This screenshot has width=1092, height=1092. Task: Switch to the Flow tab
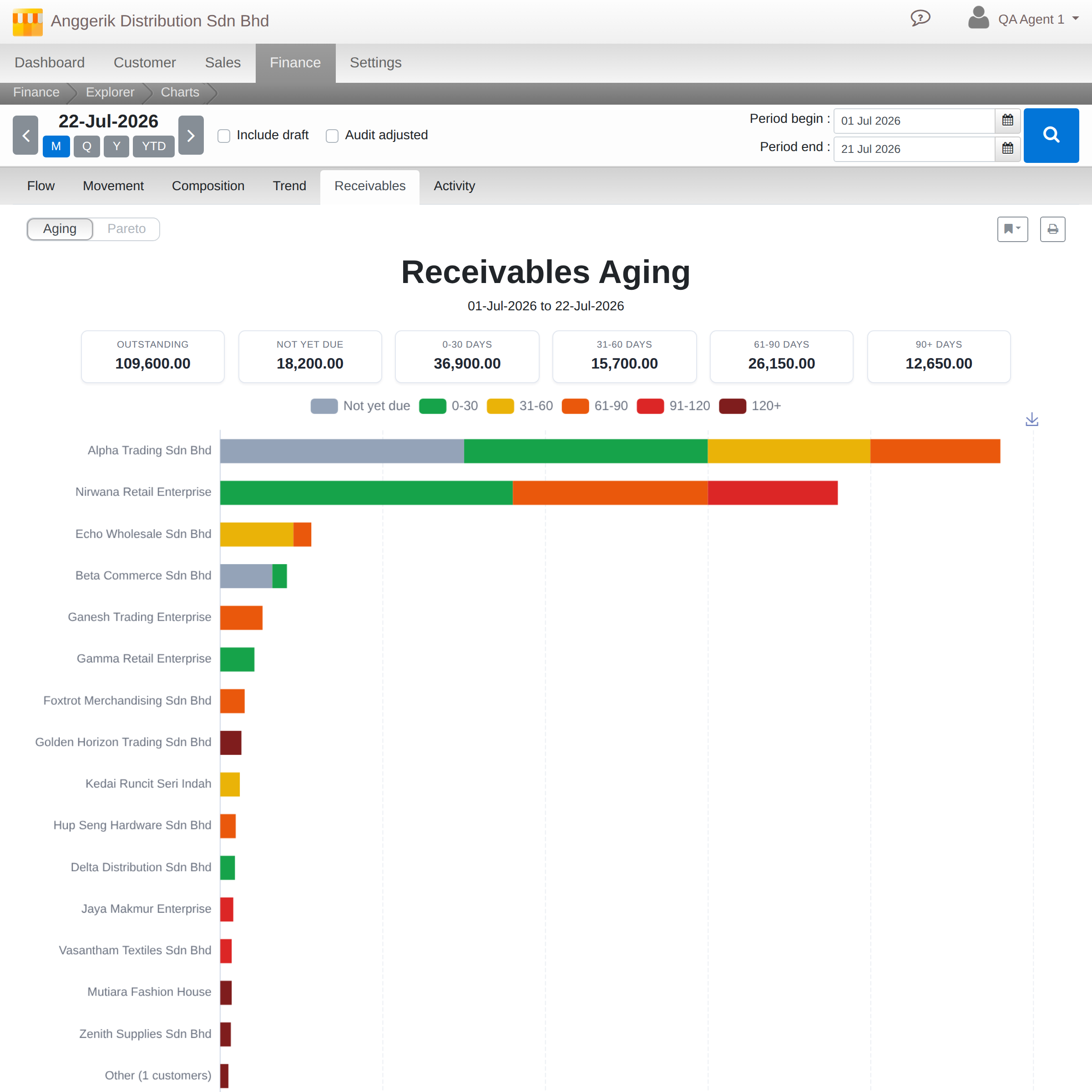pyautogui.click(x=40, y=186)
